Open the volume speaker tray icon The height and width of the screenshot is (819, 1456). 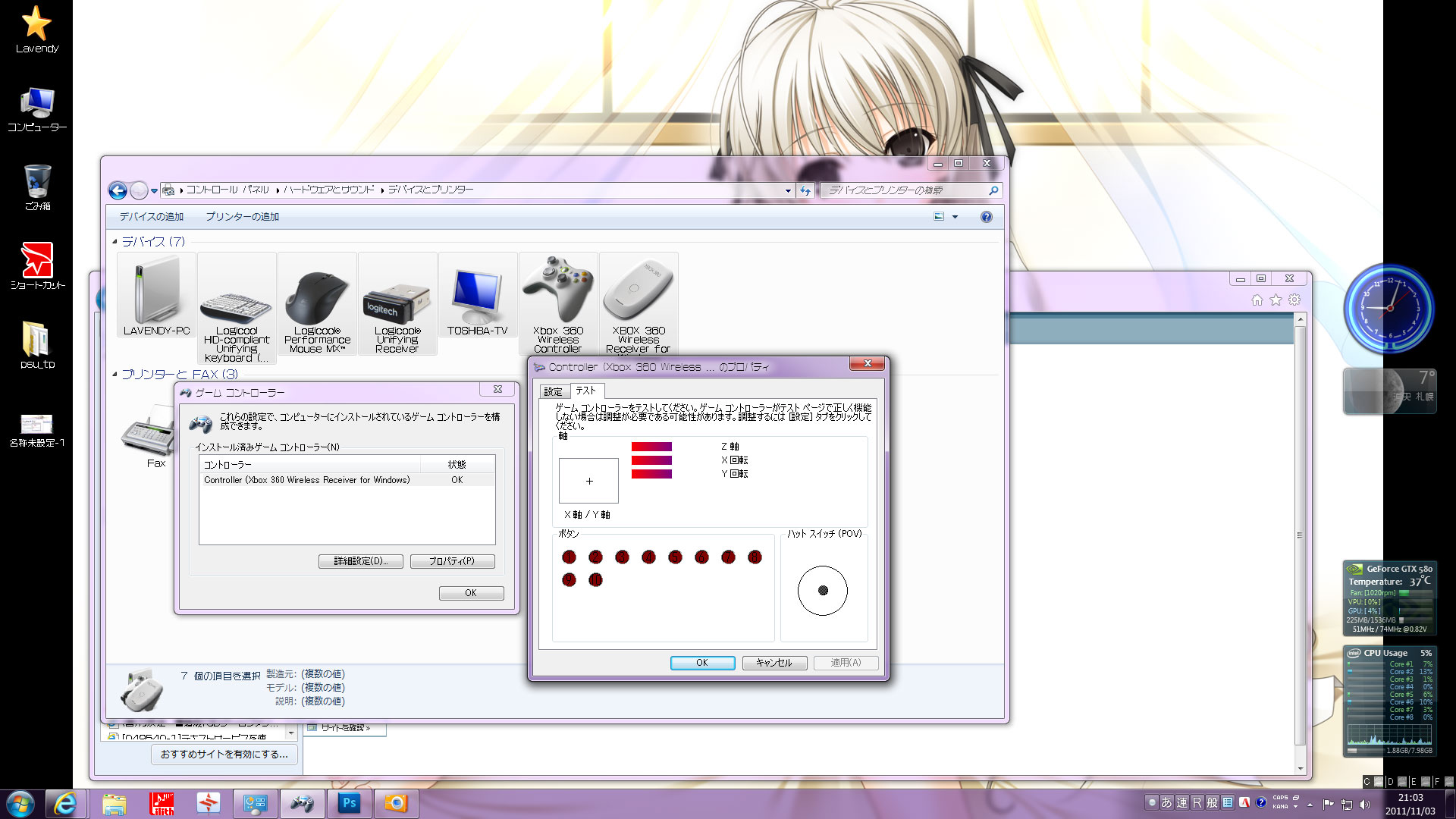(x=1365, y=805)
